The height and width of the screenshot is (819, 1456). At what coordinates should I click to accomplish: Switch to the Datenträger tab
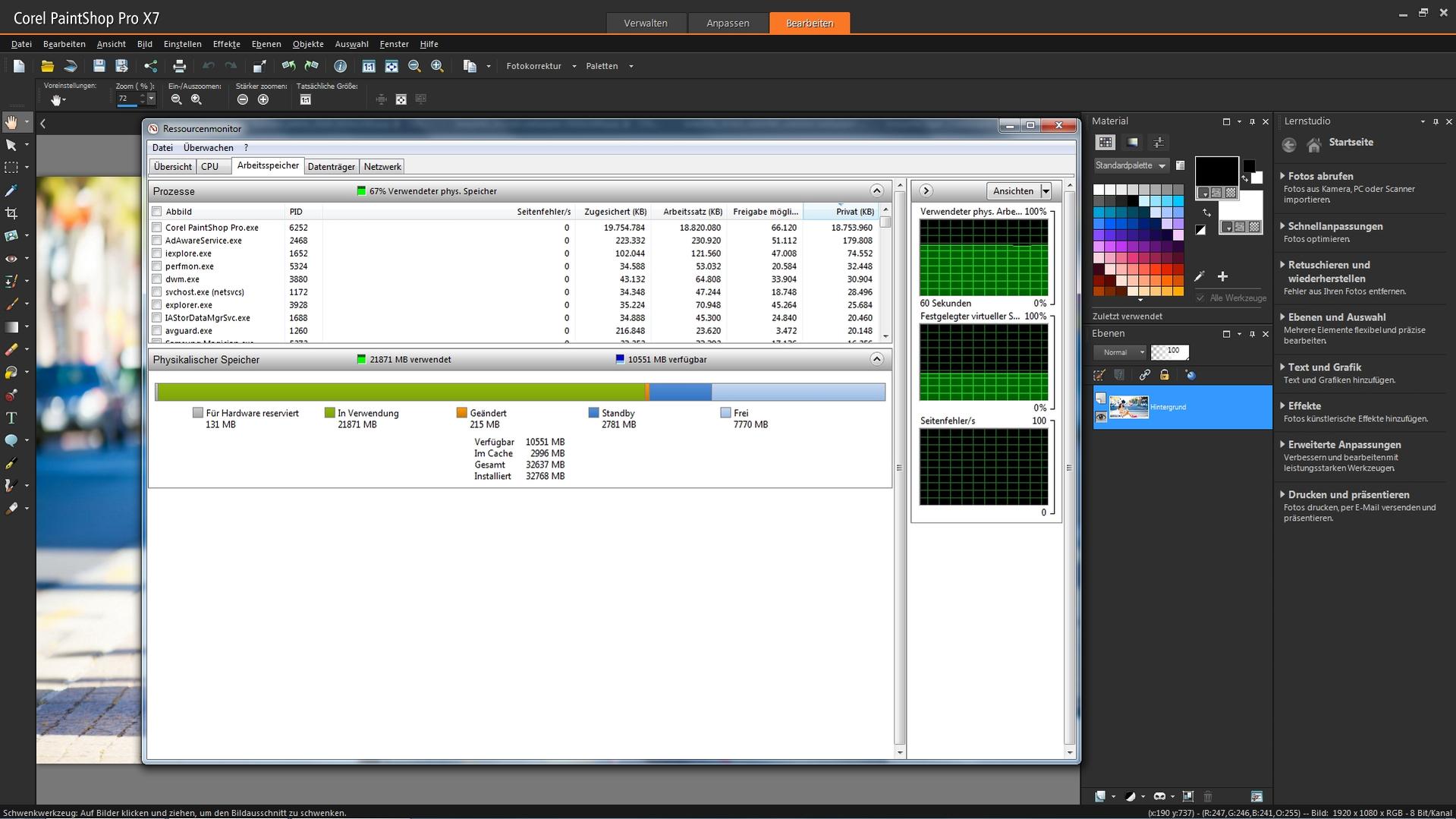[x=331, y=166]
